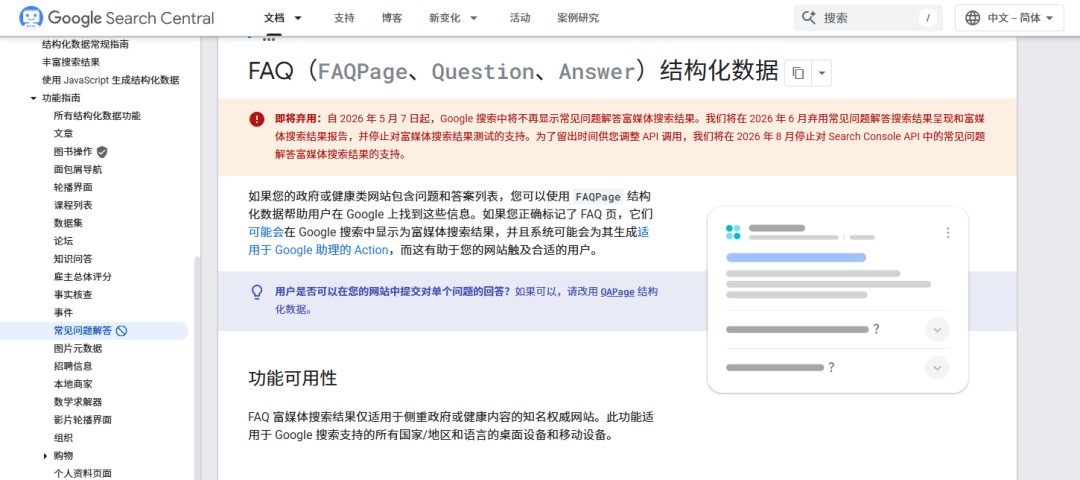Select 数学求解器 in the sidebar
The height and width of the screenshot is (480, 1080).
[x=78, y=402]
